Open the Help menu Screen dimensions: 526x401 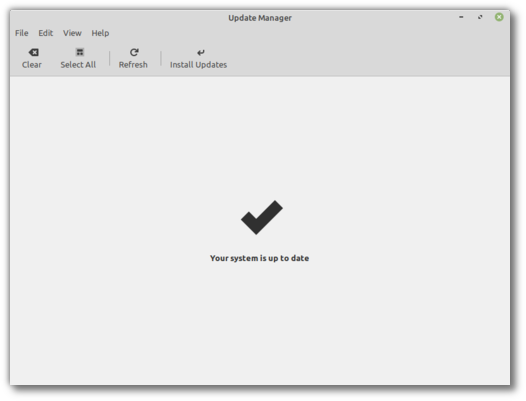[100, 33]
